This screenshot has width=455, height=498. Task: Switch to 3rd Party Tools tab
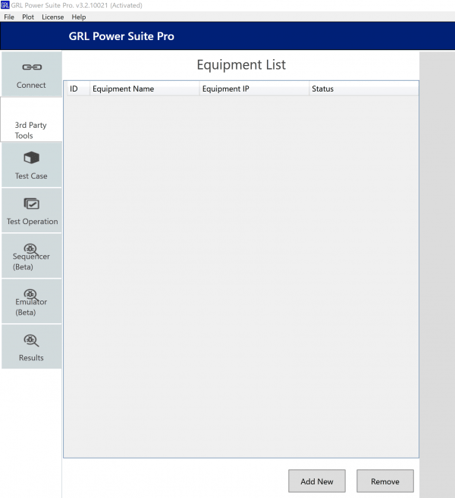31,119
